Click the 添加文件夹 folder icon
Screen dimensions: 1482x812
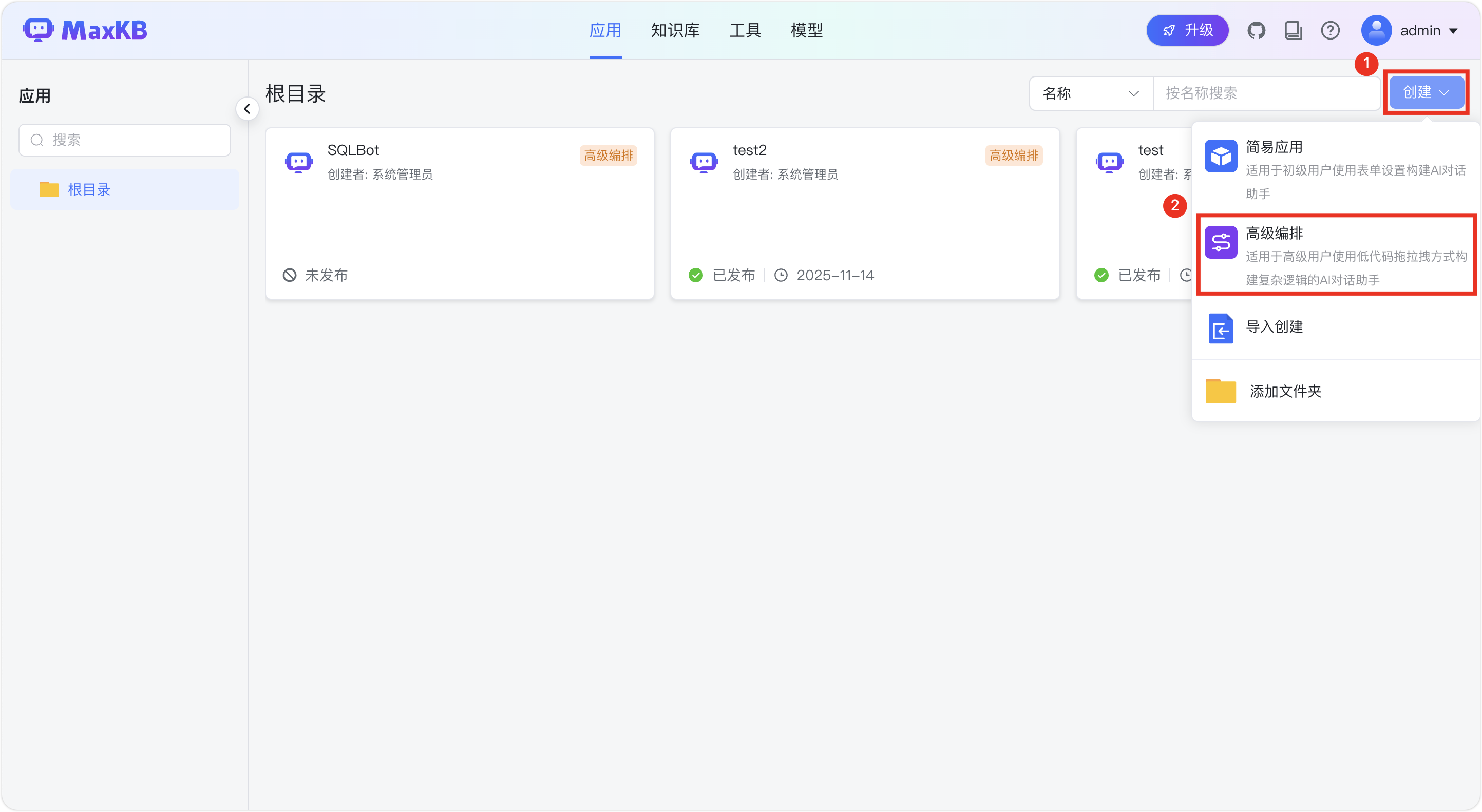[1220, 391]
